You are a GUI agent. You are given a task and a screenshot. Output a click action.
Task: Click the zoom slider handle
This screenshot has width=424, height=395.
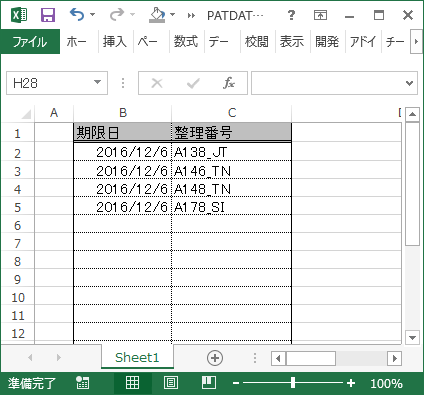293,383
